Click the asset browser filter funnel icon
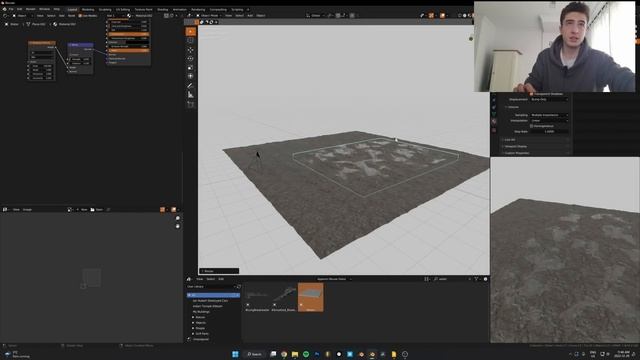 [x=476, y=279]
